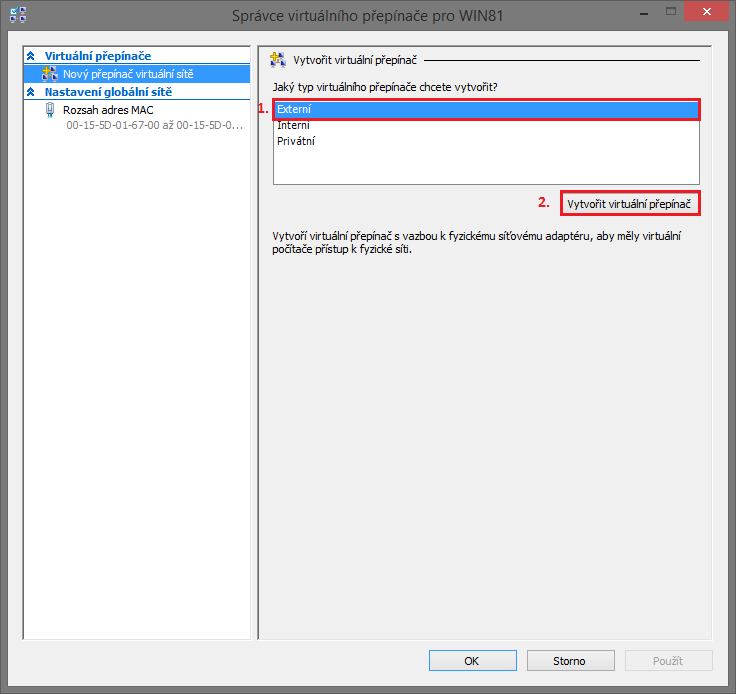The width and height of the screenshot is (736, 694).
Task: Cancel using the Storno button
Action: coord(571,661)
